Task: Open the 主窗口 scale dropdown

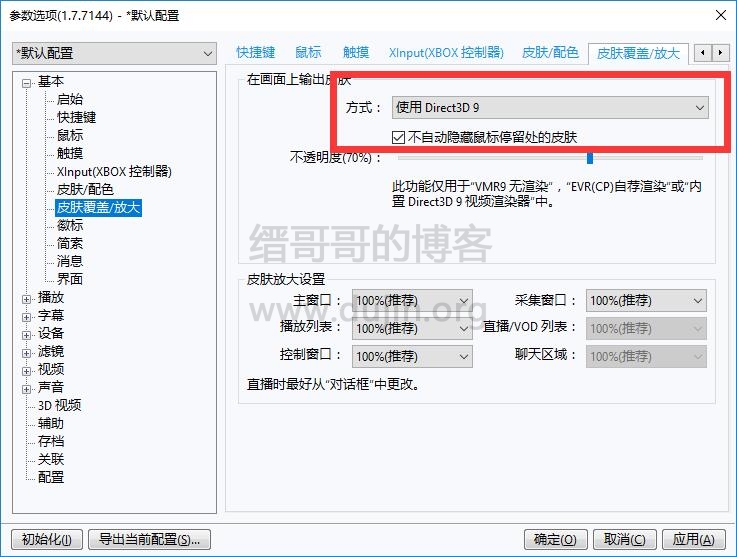Action: coord(412,301)
